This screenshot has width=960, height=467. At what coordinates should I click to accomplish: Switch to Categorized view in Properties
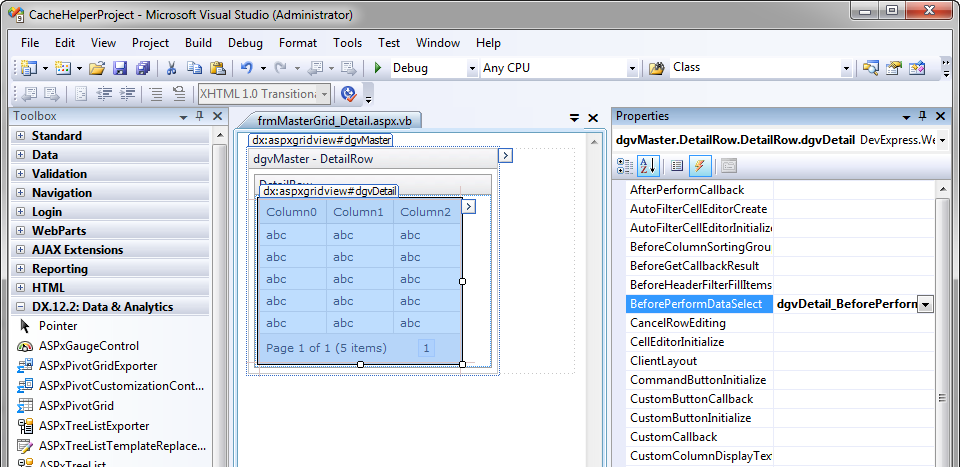(625, 166)
